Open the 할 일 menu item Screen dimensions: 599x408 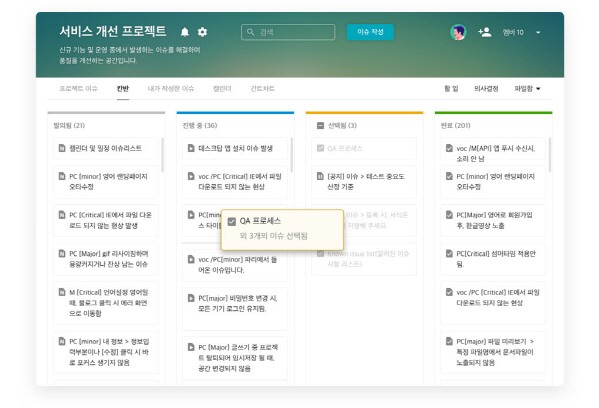click(x=451, y=89)
